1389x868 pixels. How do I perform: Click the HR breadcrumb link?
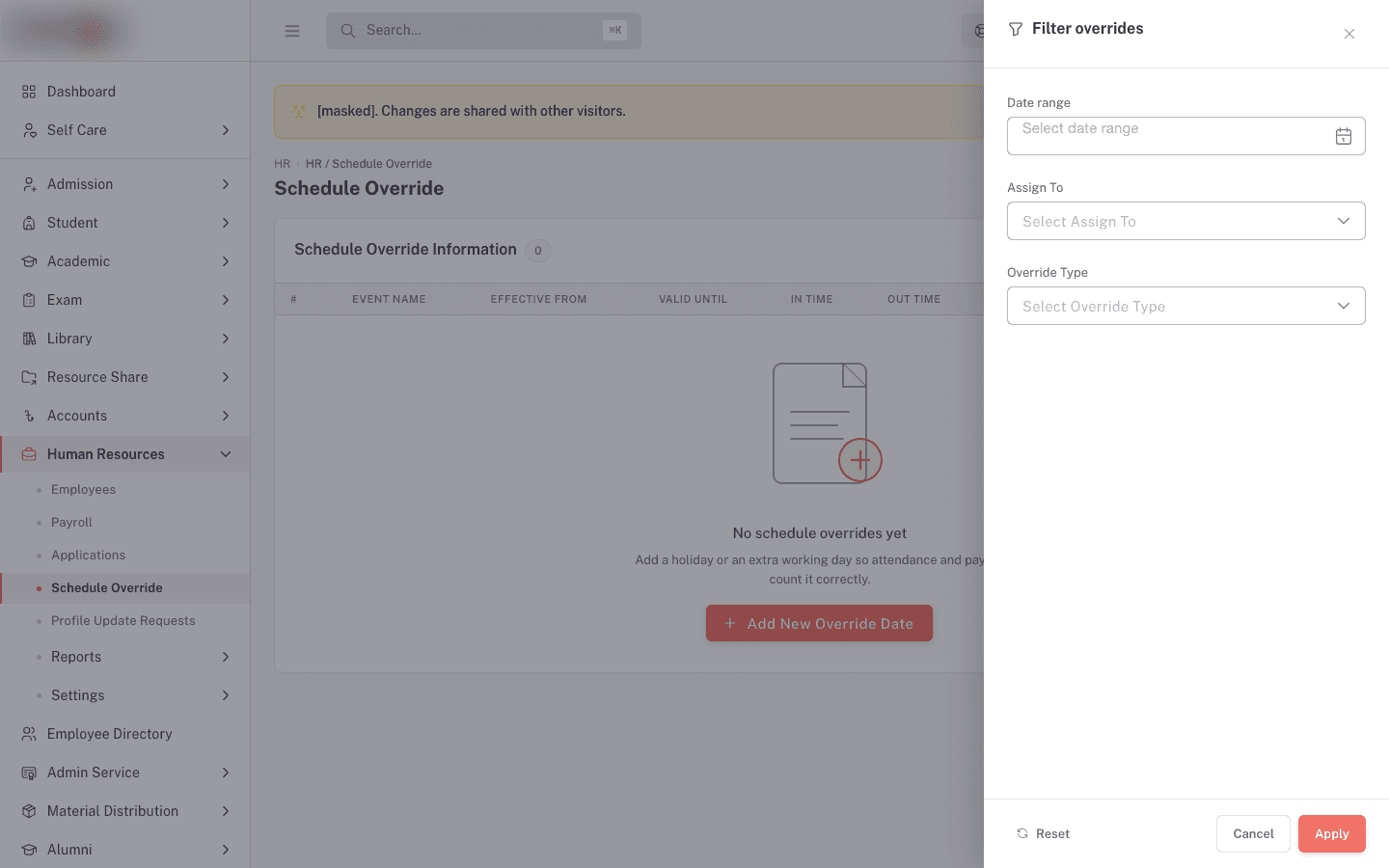point(282,164)
